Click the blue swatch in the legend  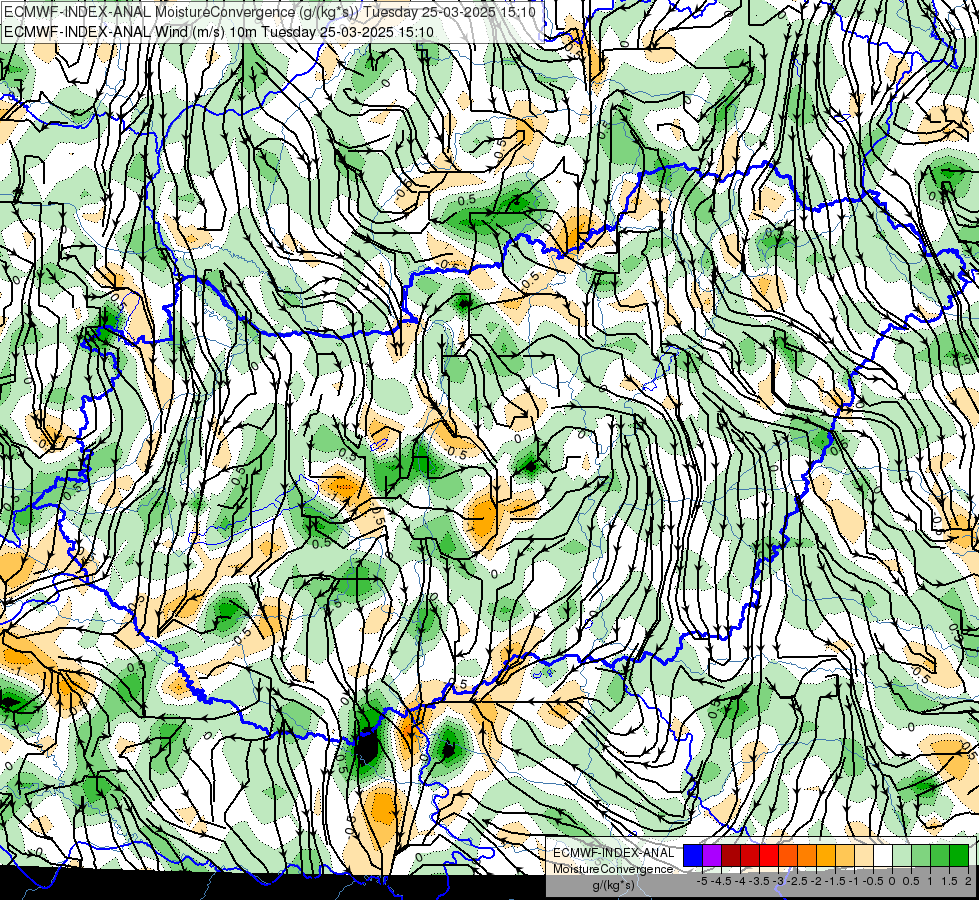[693, 855]
